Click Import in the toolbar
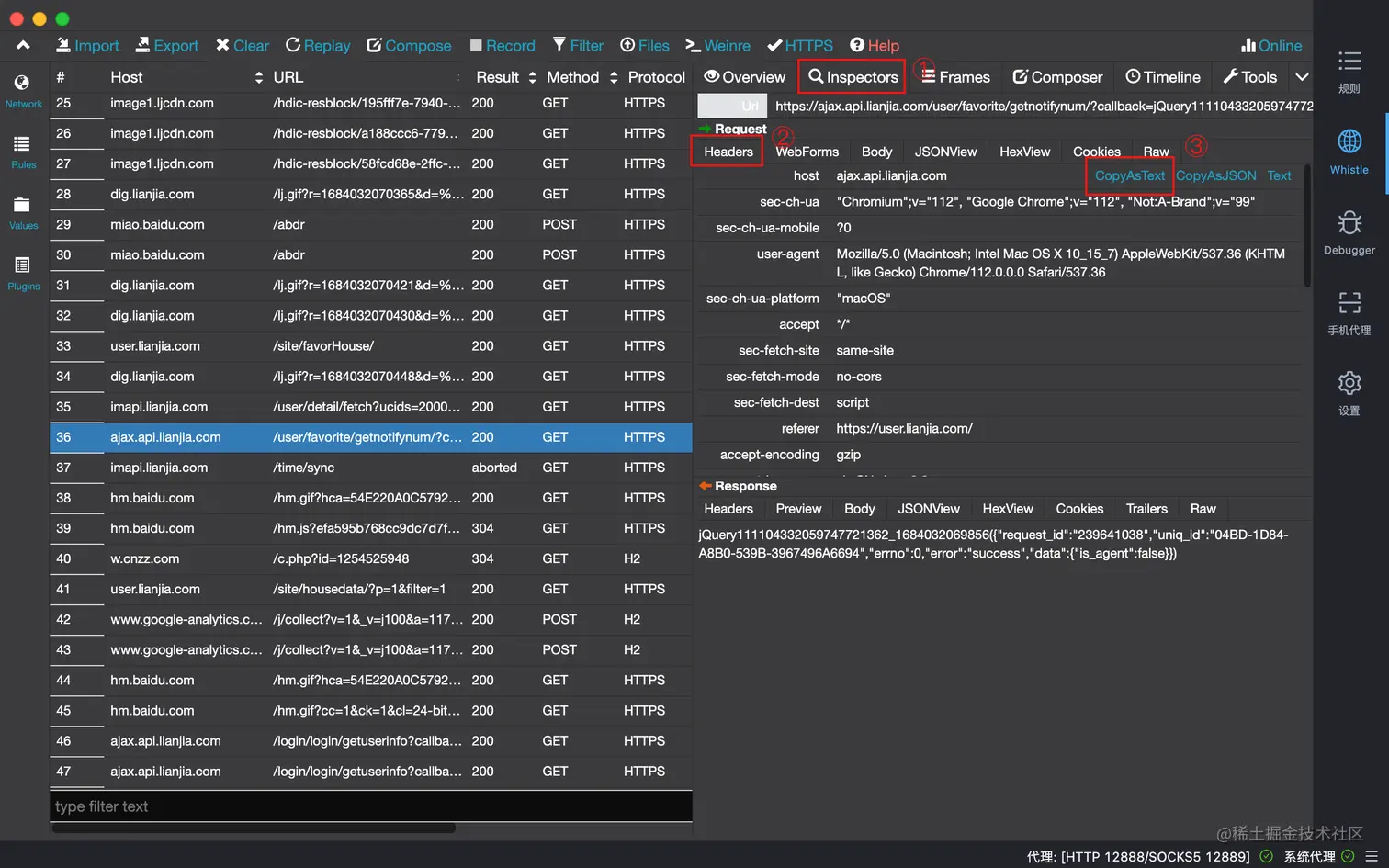Image resolution: width=1389 pixels, height=868 pixels. tap(87, 45)
